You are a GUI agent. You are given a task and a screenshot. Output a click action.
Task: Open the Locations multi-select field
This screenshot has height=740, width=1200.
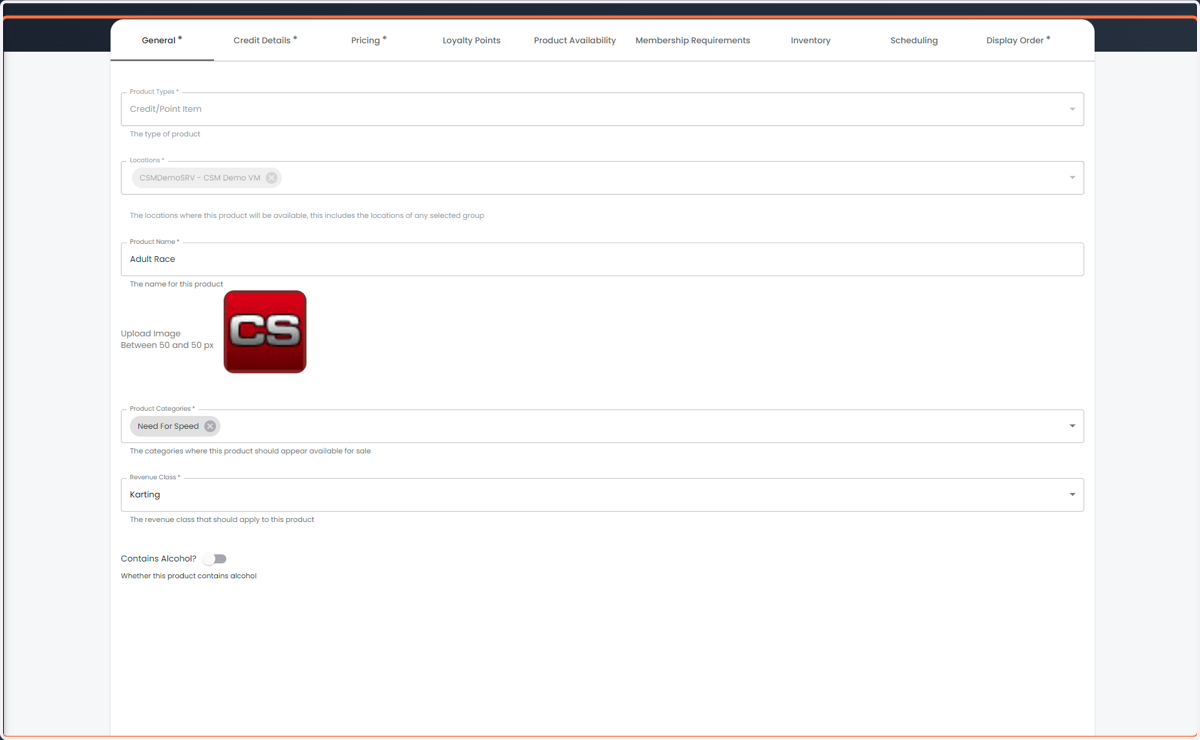602,178
